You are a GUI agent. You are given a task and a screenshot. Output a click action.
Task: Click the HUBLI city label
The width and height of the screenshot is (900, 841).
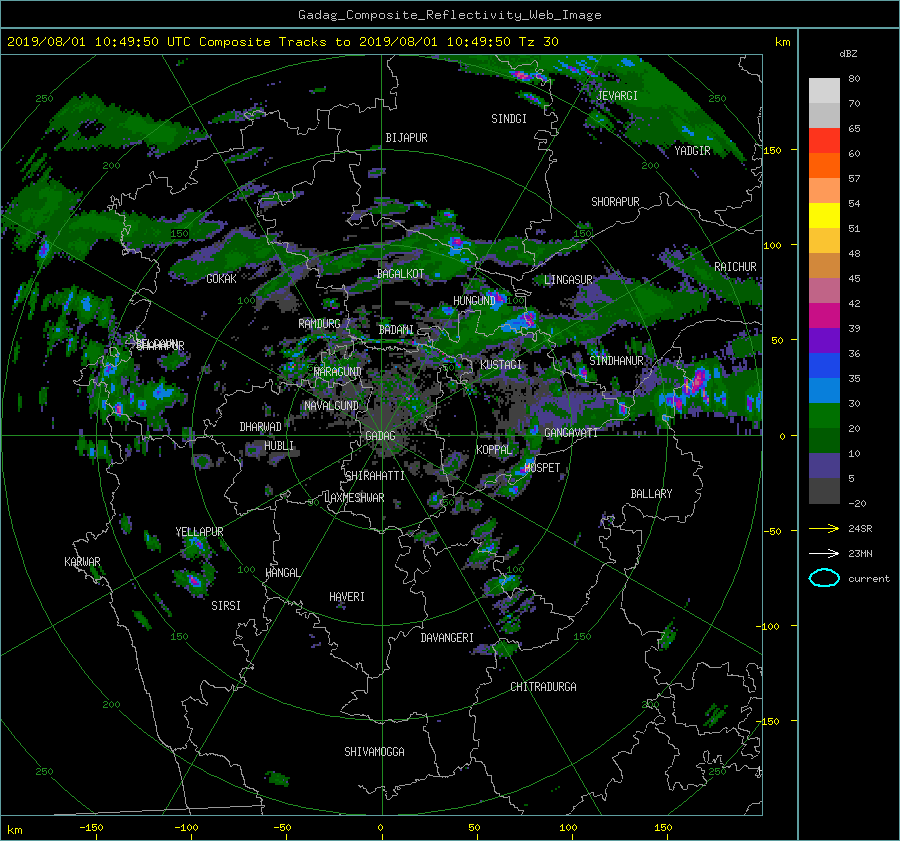(x=279, y=446)
